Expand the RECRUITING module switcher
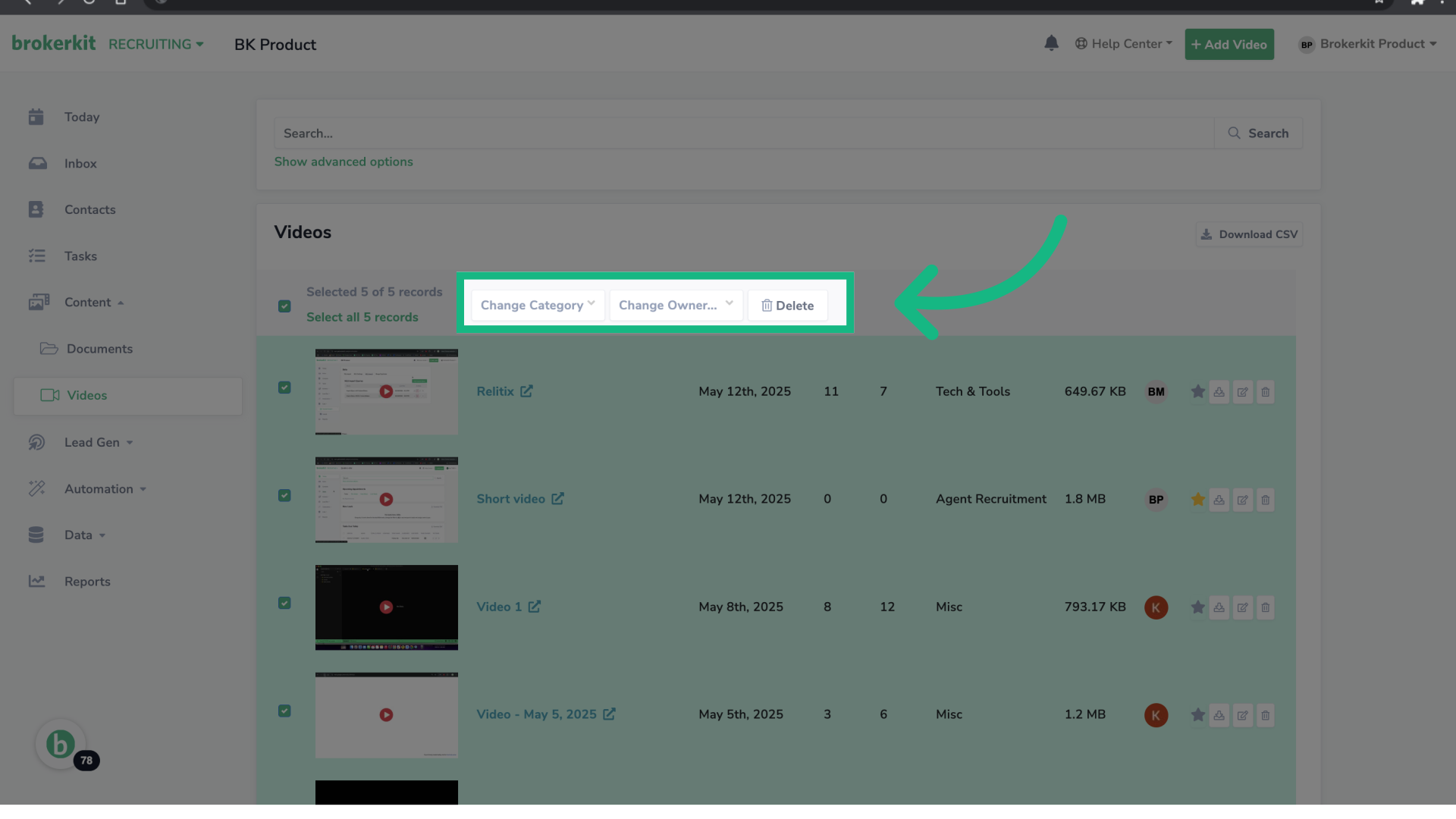The height and width of the screenshot is (819, 1456). [155, 44]
